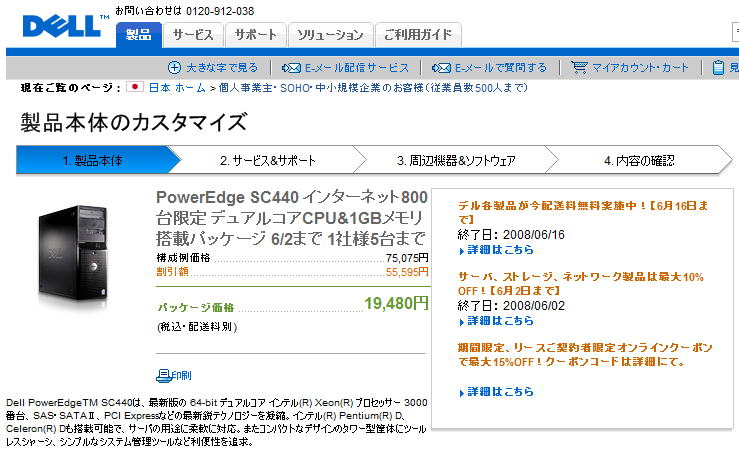Open the ご利用ガイド tab
This screenshot has height=462, width=739.
(x=418, y=35)
